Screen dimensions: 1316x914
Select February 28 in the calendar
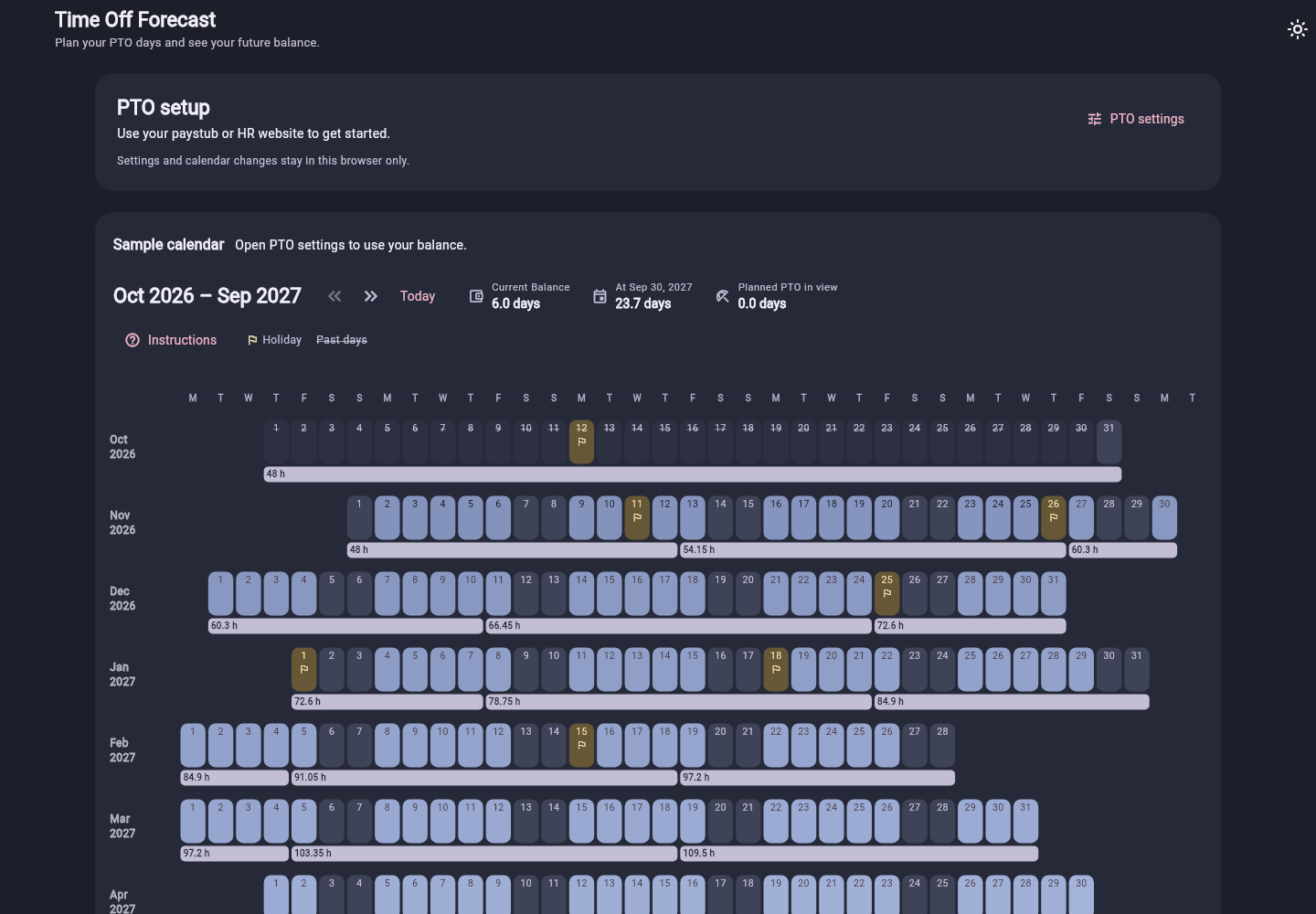[942, 745]
